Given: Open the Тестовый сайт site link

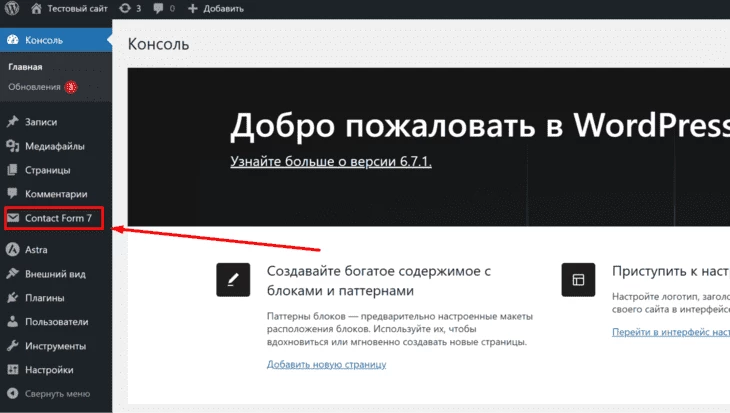Looking at the screenshot, I should click(x=77, y=8).
